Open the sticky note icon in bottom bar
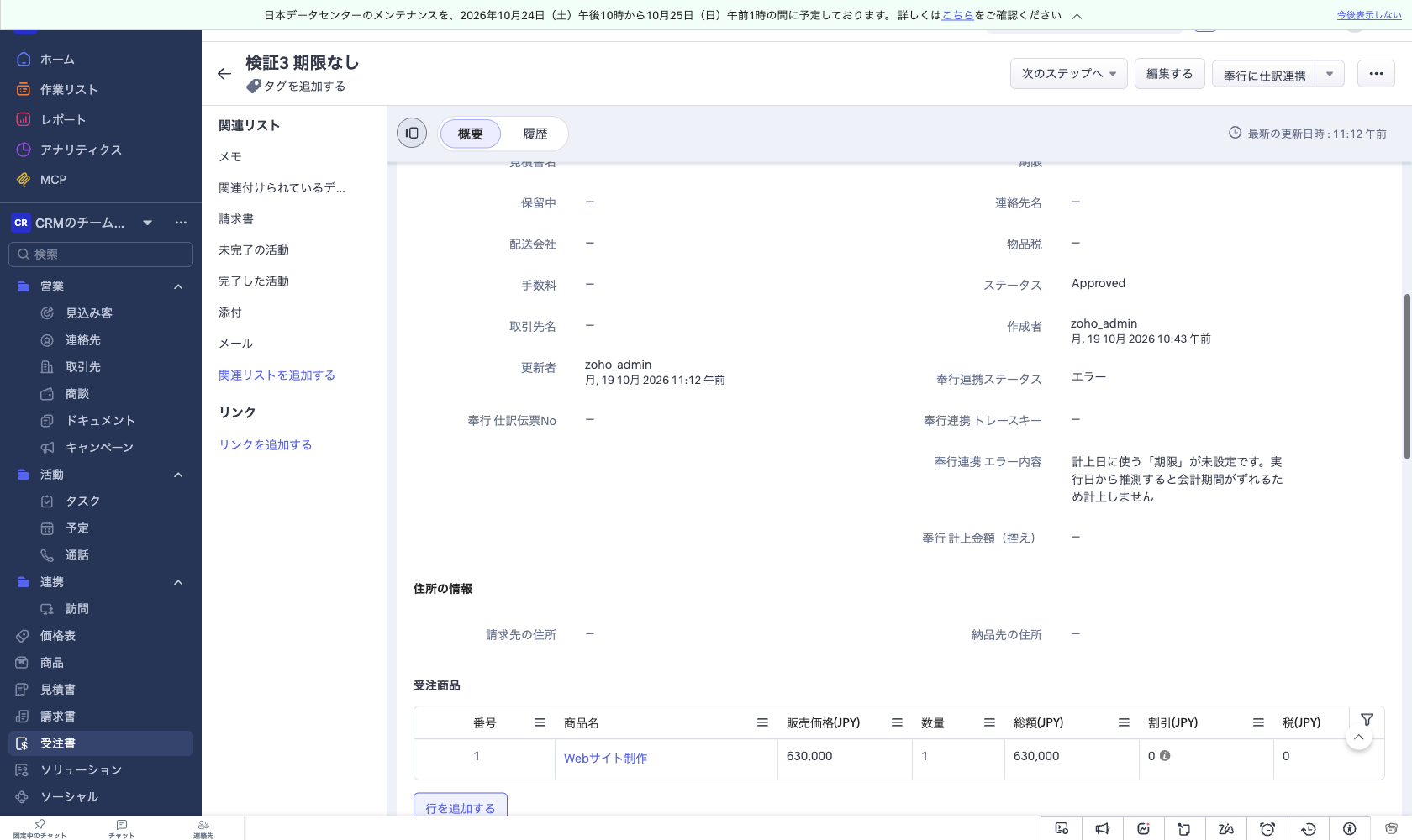The height and width of the screenshot is (840, 1412). point(1185,828)
